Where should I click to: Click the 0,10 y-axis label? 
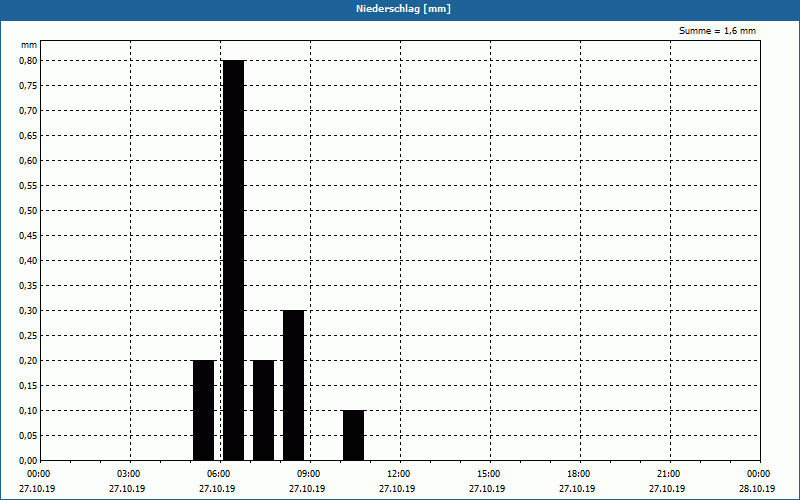28,411
